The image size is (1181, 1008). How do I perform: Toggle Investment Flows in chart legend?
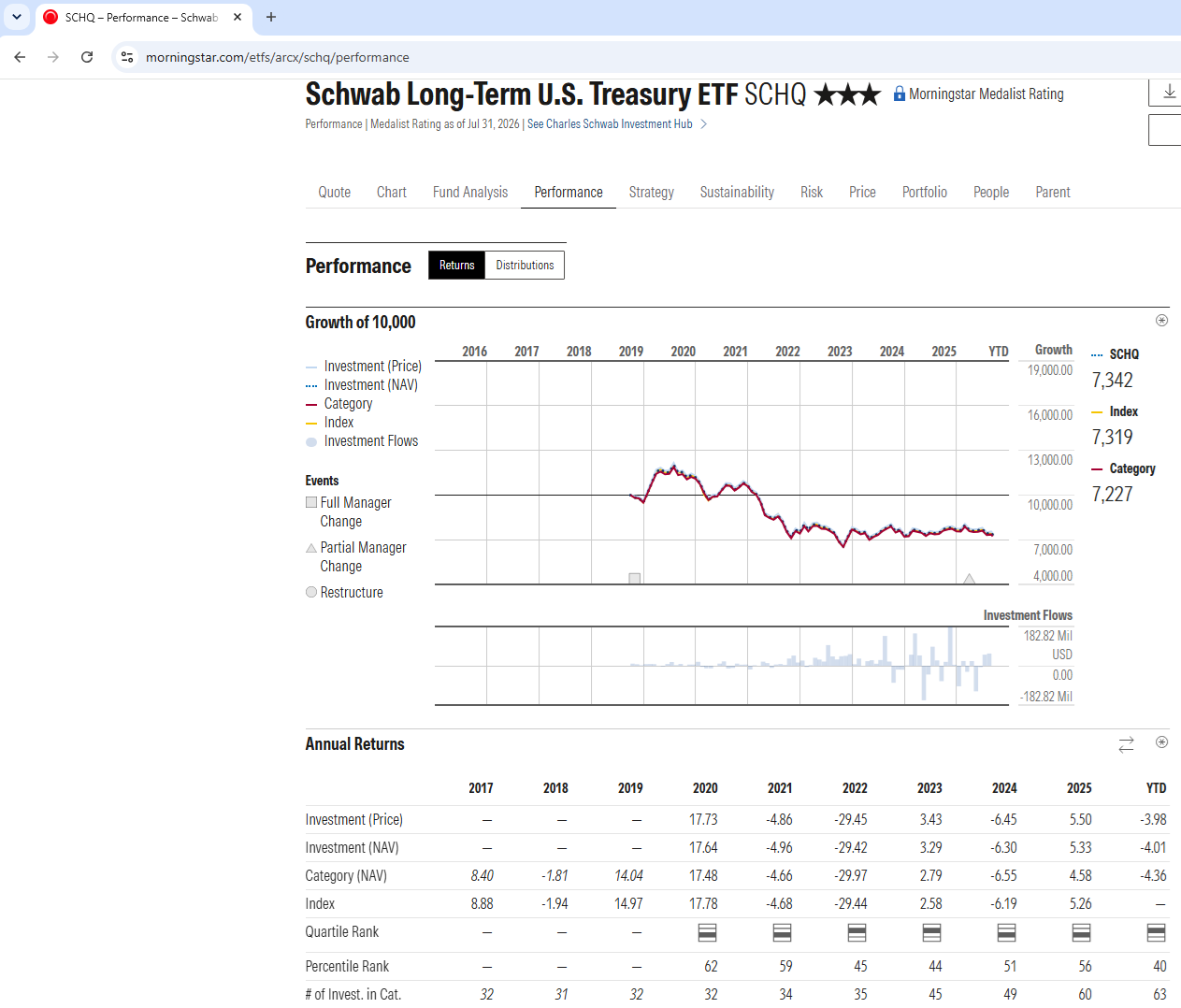coord(362,441)
